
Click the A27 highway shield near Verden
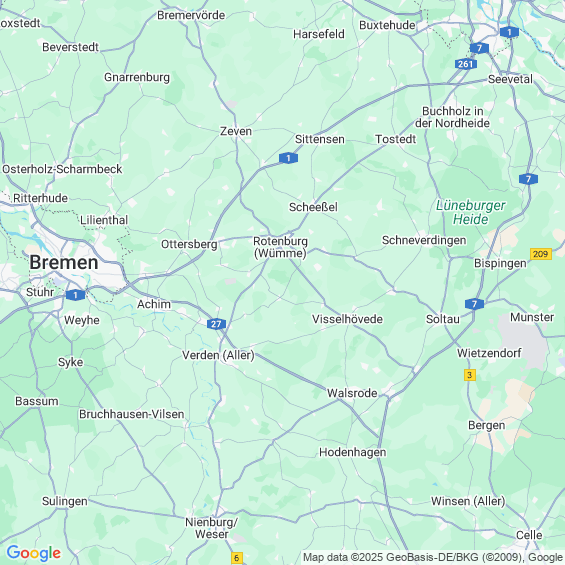click(x=216, y=324)
